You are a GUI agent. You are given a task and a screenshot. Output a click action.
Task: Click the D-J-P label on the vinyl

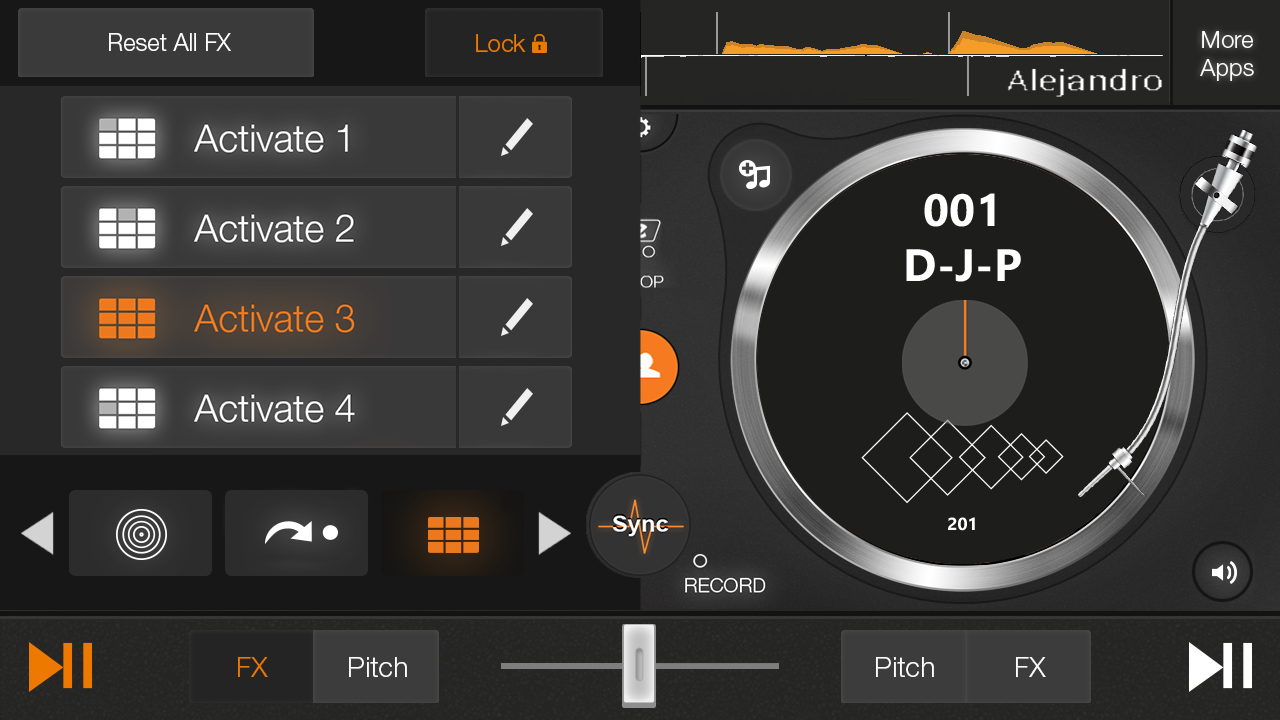pos(963,266)
